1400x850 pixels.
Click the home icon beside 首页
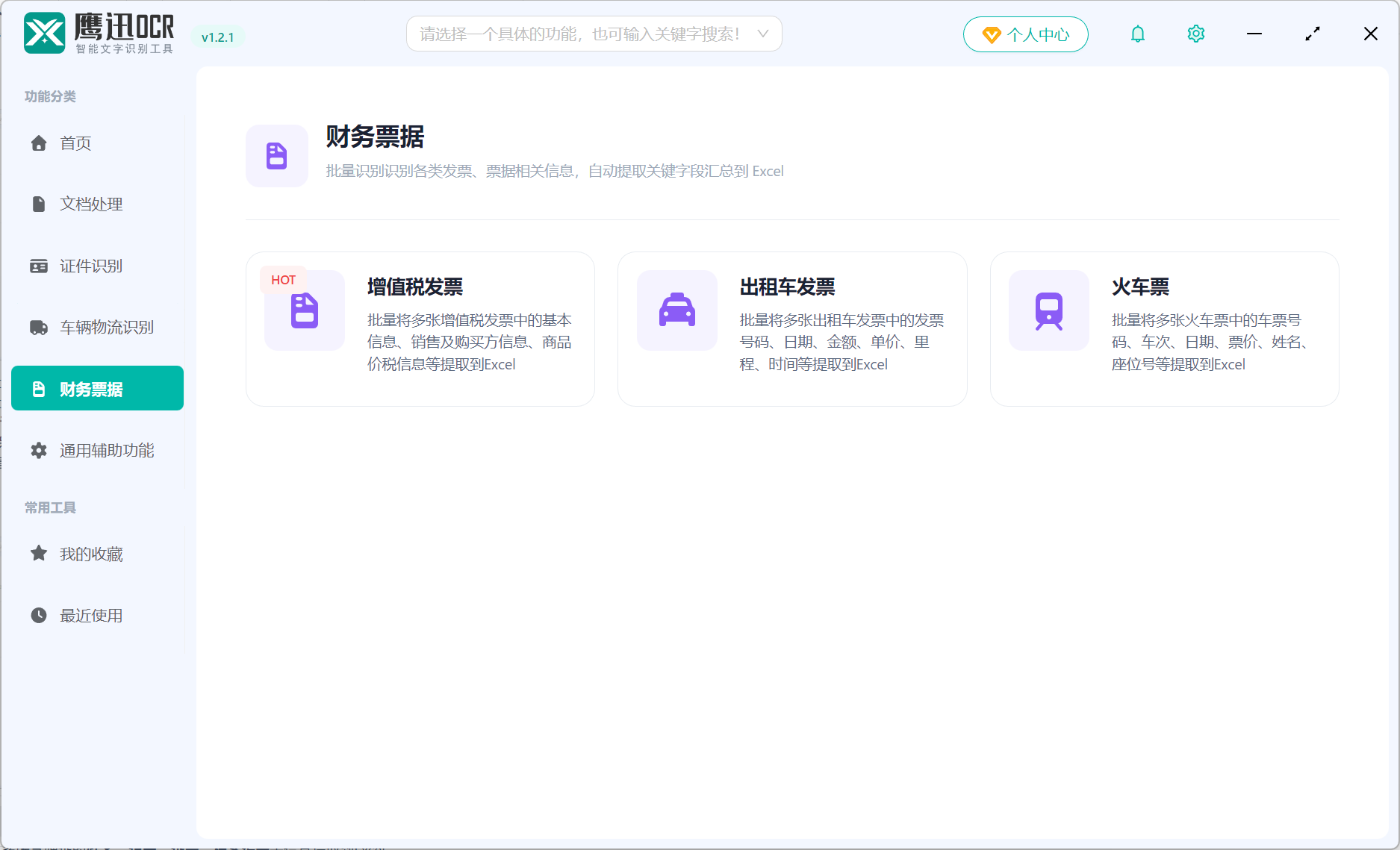(39, 143)
